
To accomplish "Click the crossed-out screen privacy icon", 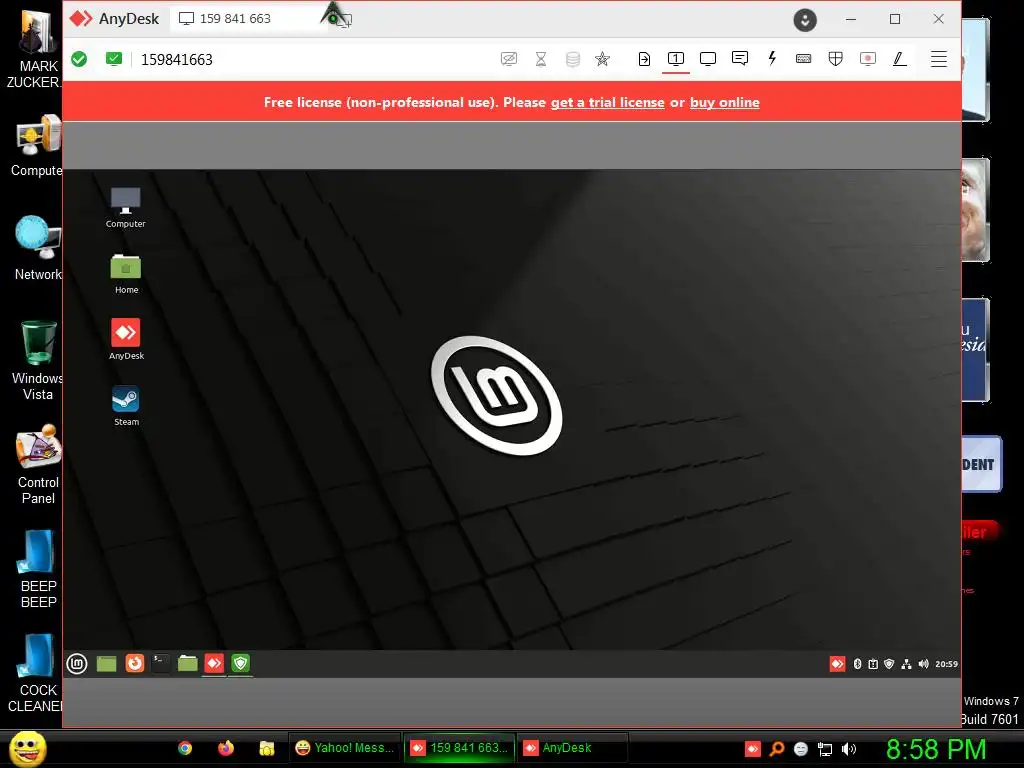I will pos(509,59).
